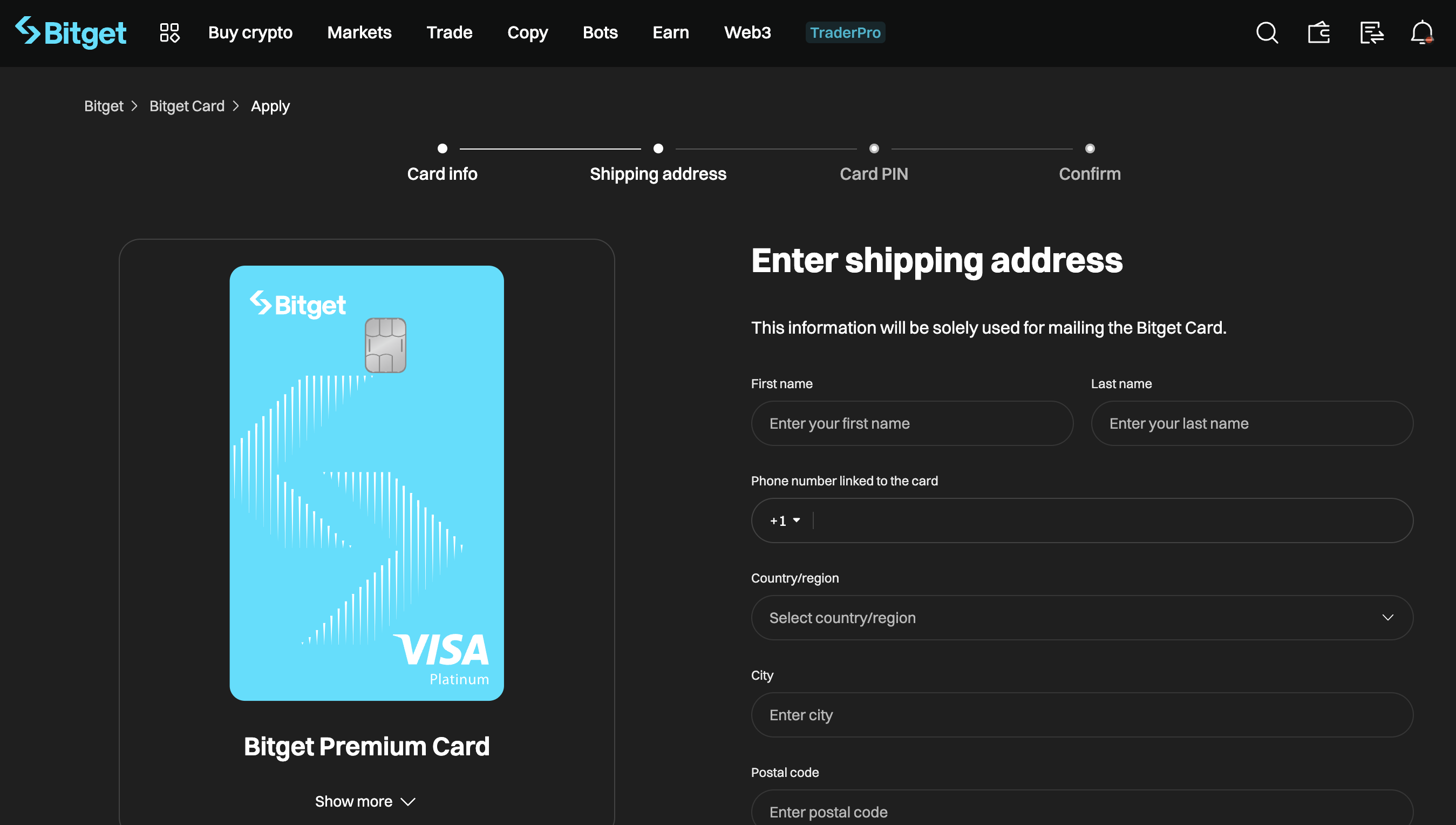Select the Web3 menu item
Viewport: 1456px width, 825px height.
pos(747,32)
